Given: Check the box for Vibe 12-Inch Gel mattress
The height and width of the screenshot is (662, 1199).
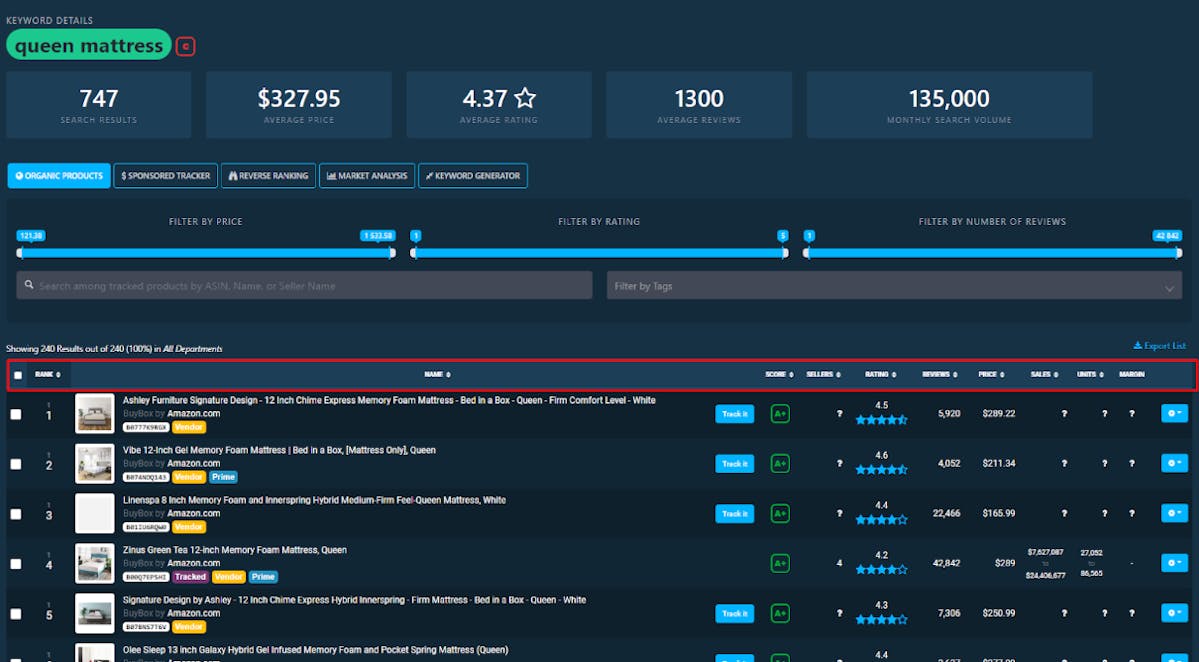Looking at the screenshot, I should pyautogui.click(x=16, y=464).
